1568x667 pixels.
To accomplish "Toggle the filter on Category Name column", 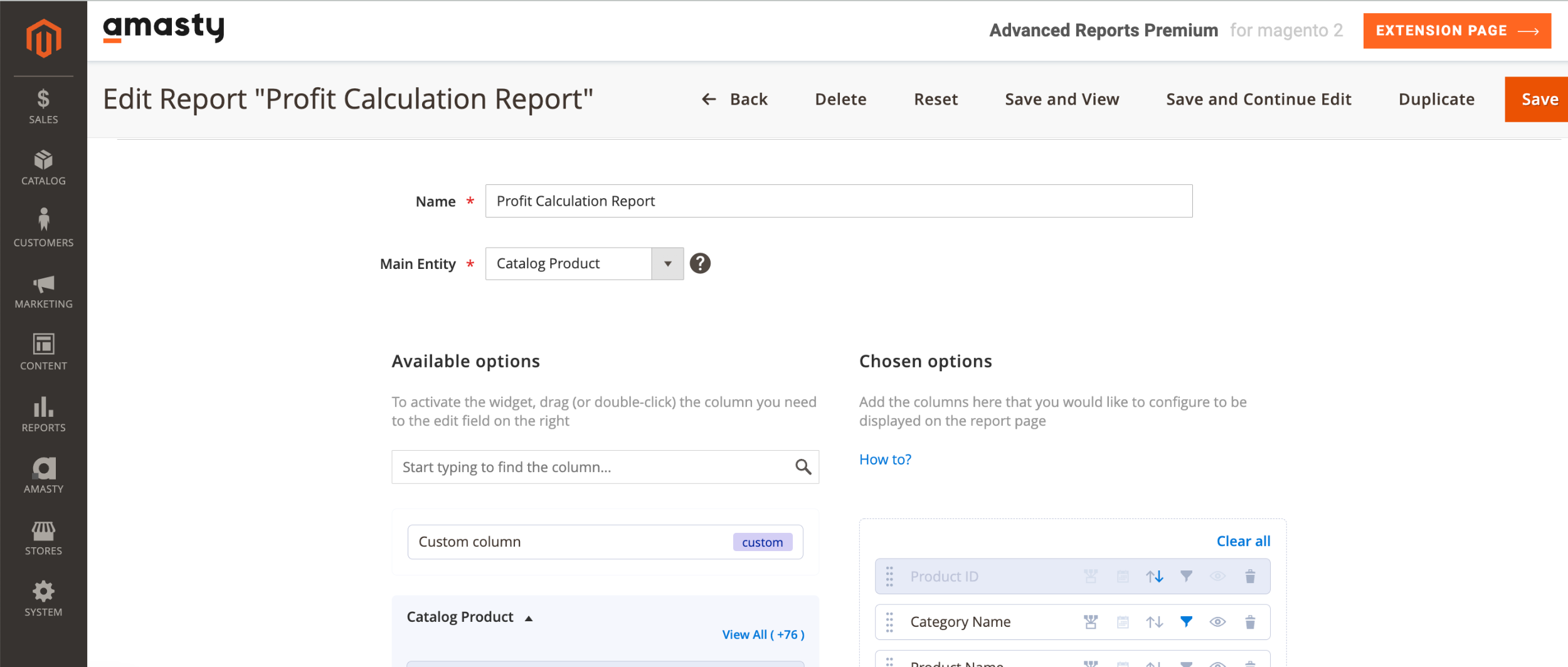I will [x=1185, y=621].
